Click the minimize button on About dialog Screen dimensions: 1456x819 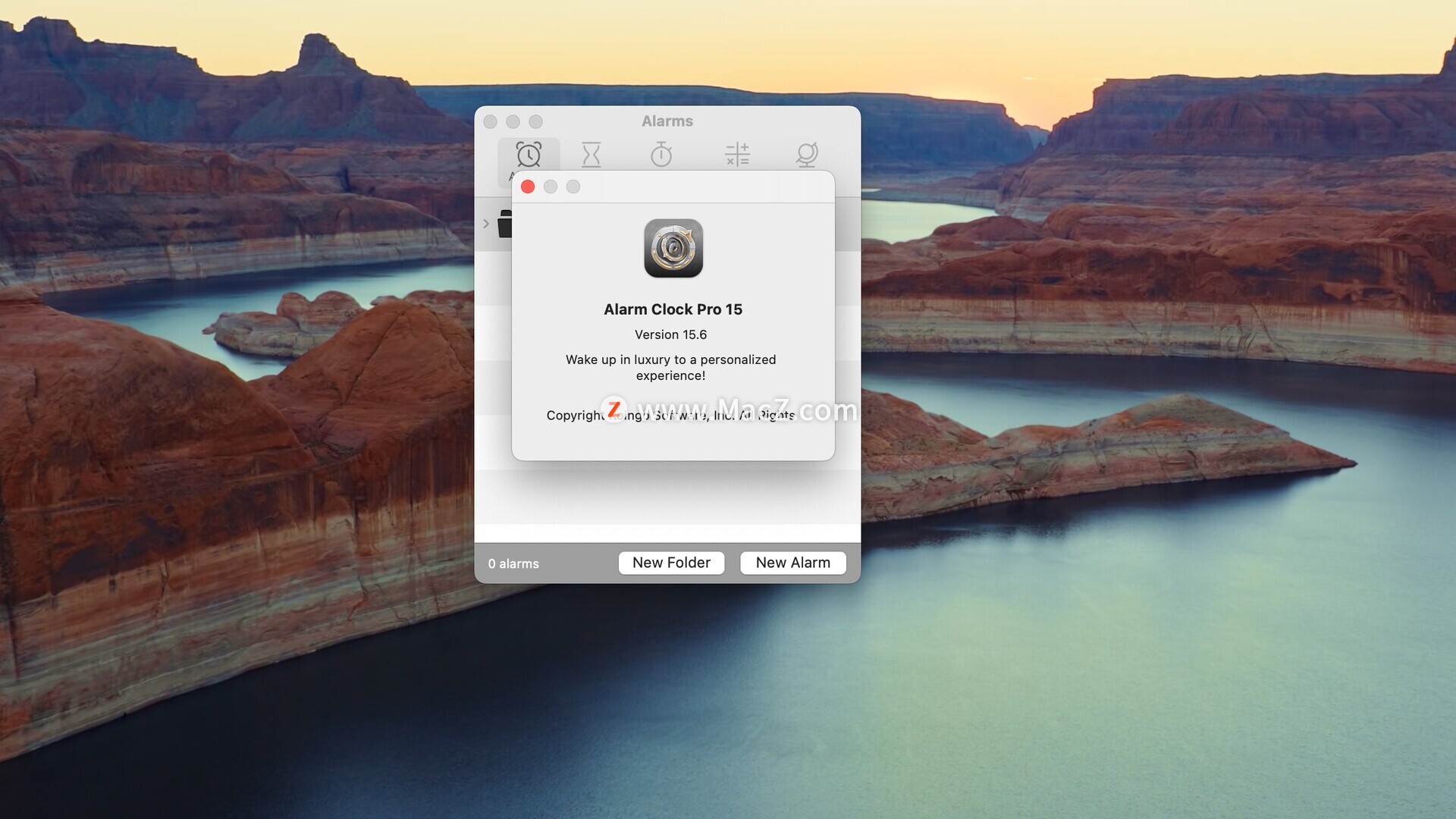coord(551,187)
